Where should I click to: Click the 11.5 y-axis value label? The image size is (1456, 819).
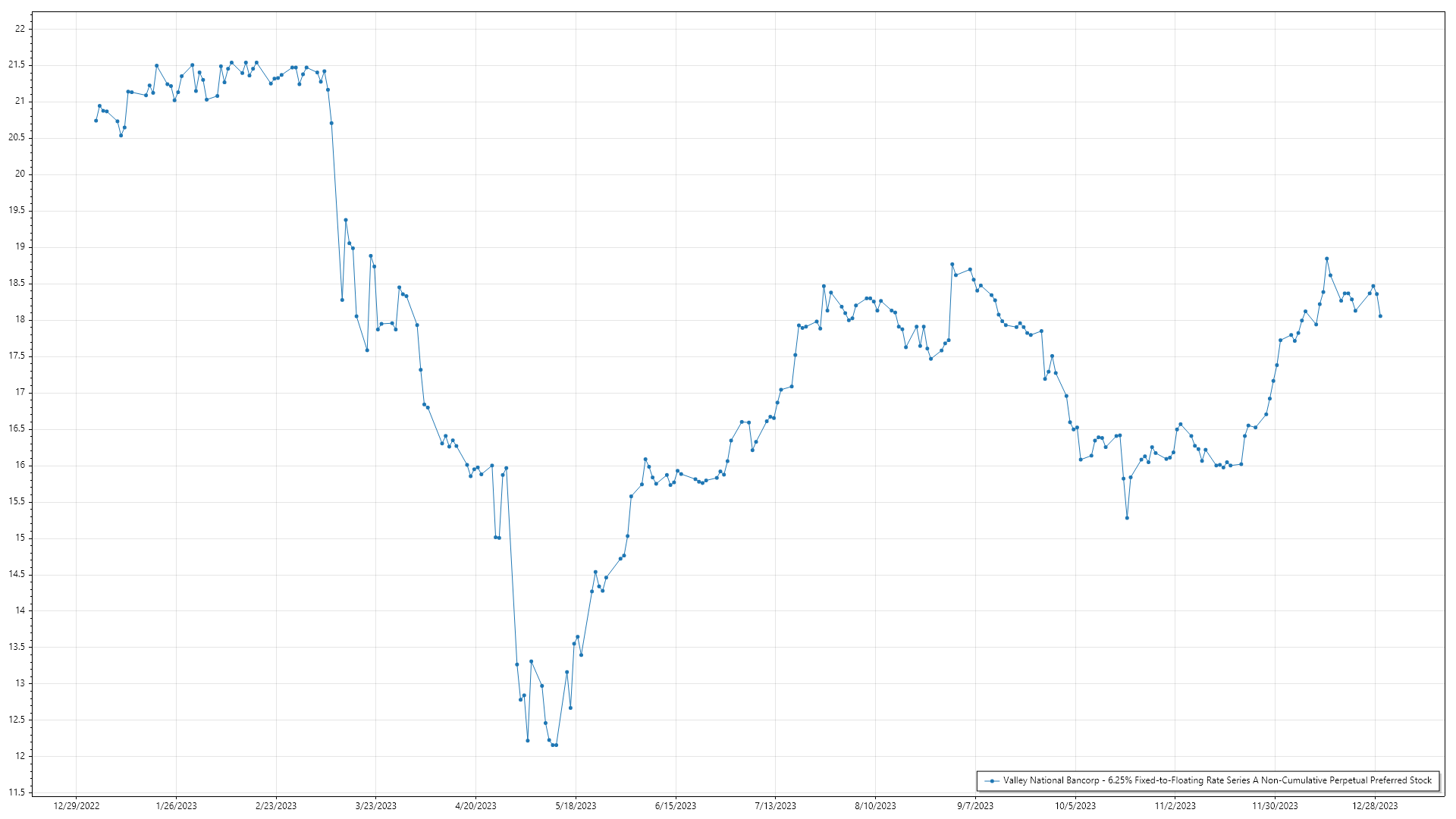[17, 792]
